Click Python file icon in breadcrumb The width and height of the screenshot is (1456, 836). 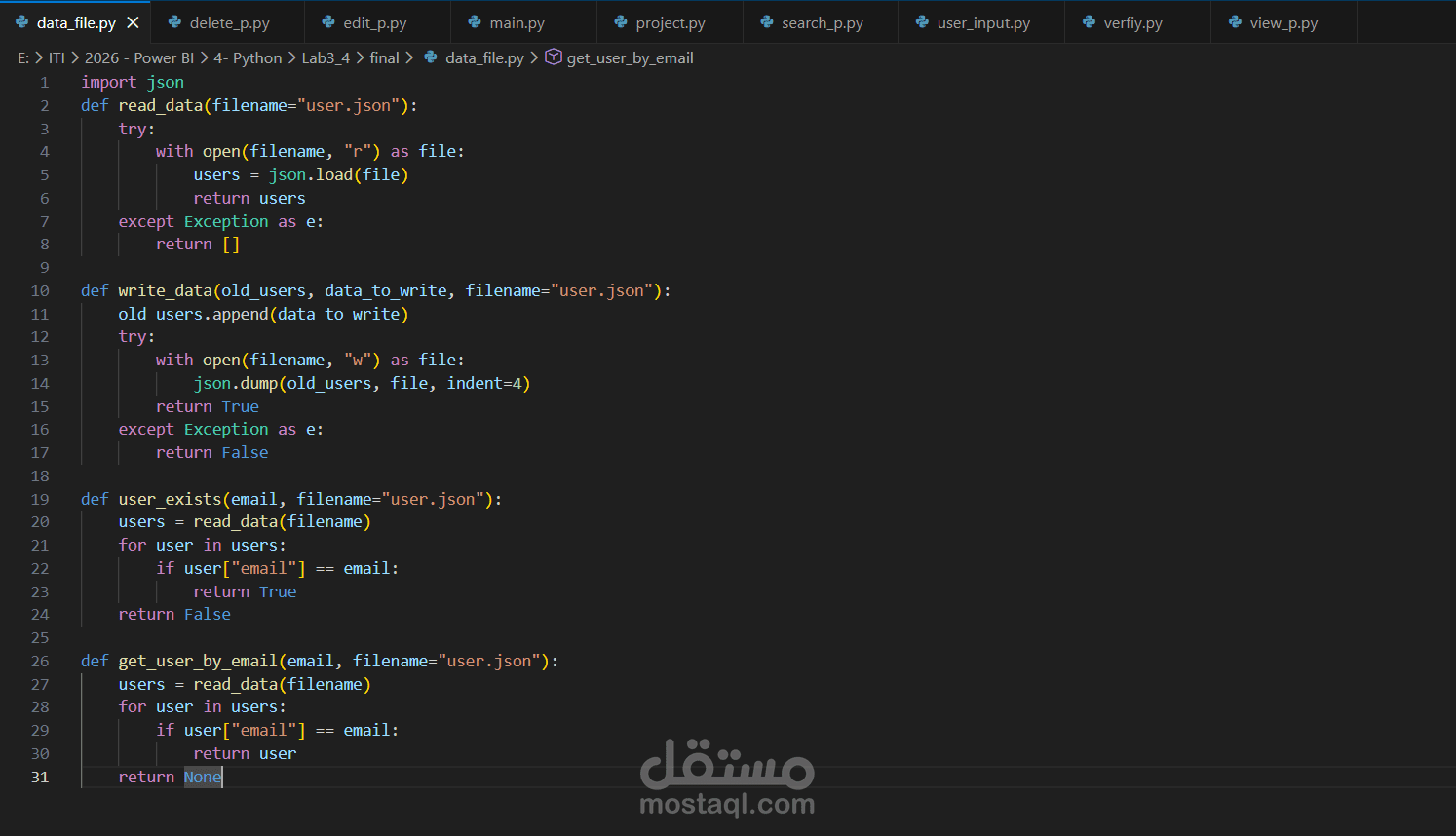[430, 57]
